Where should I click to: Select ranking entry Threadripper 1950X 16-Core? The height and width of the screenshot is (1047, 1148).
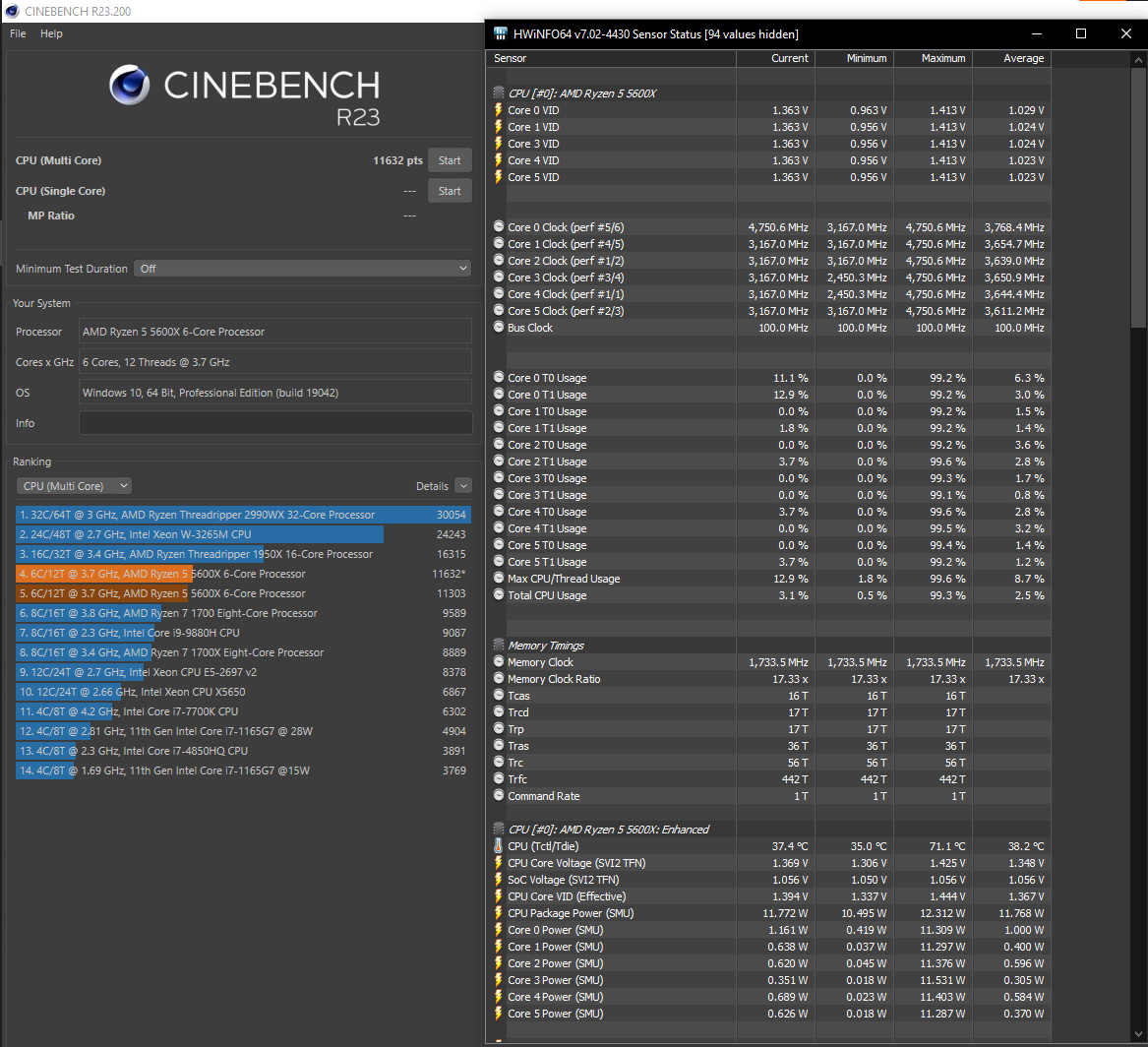pos(243,554)
